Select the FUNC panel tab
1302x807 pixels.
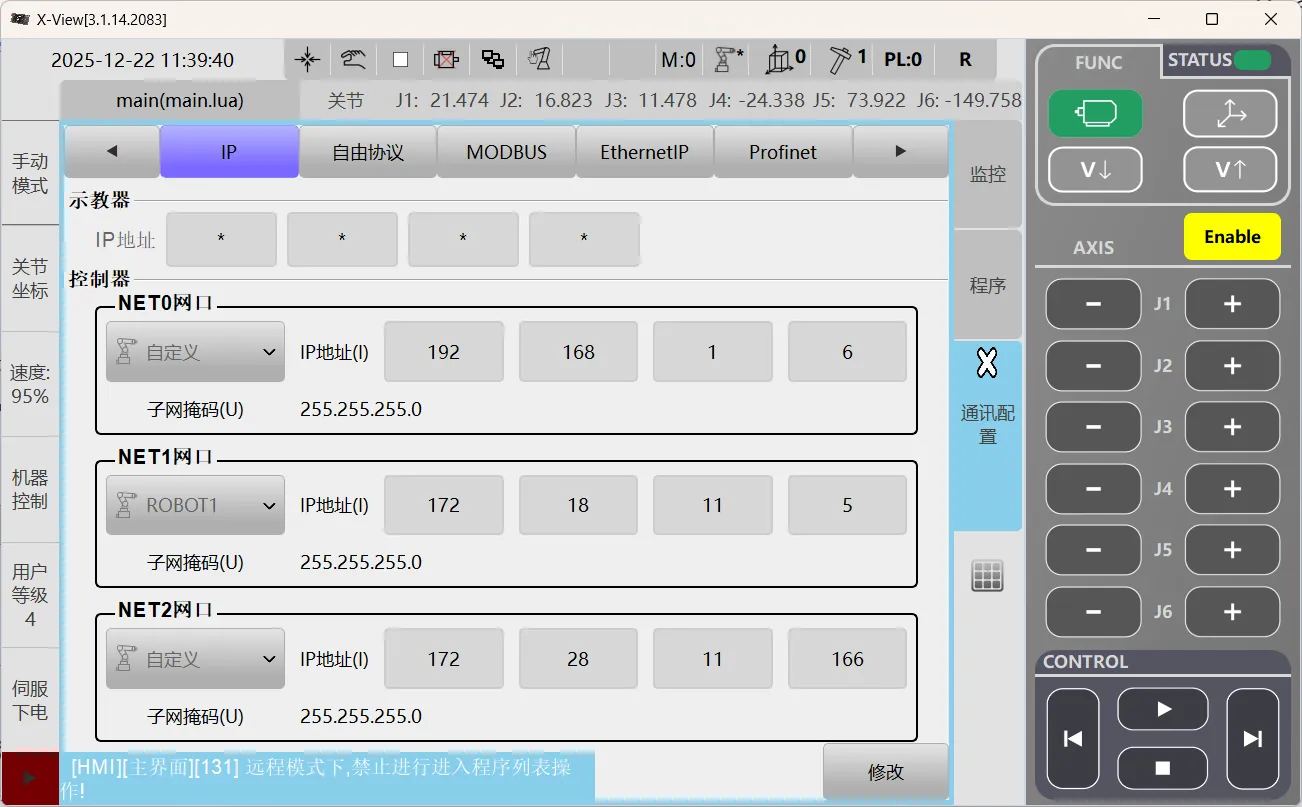[1098, 62]
